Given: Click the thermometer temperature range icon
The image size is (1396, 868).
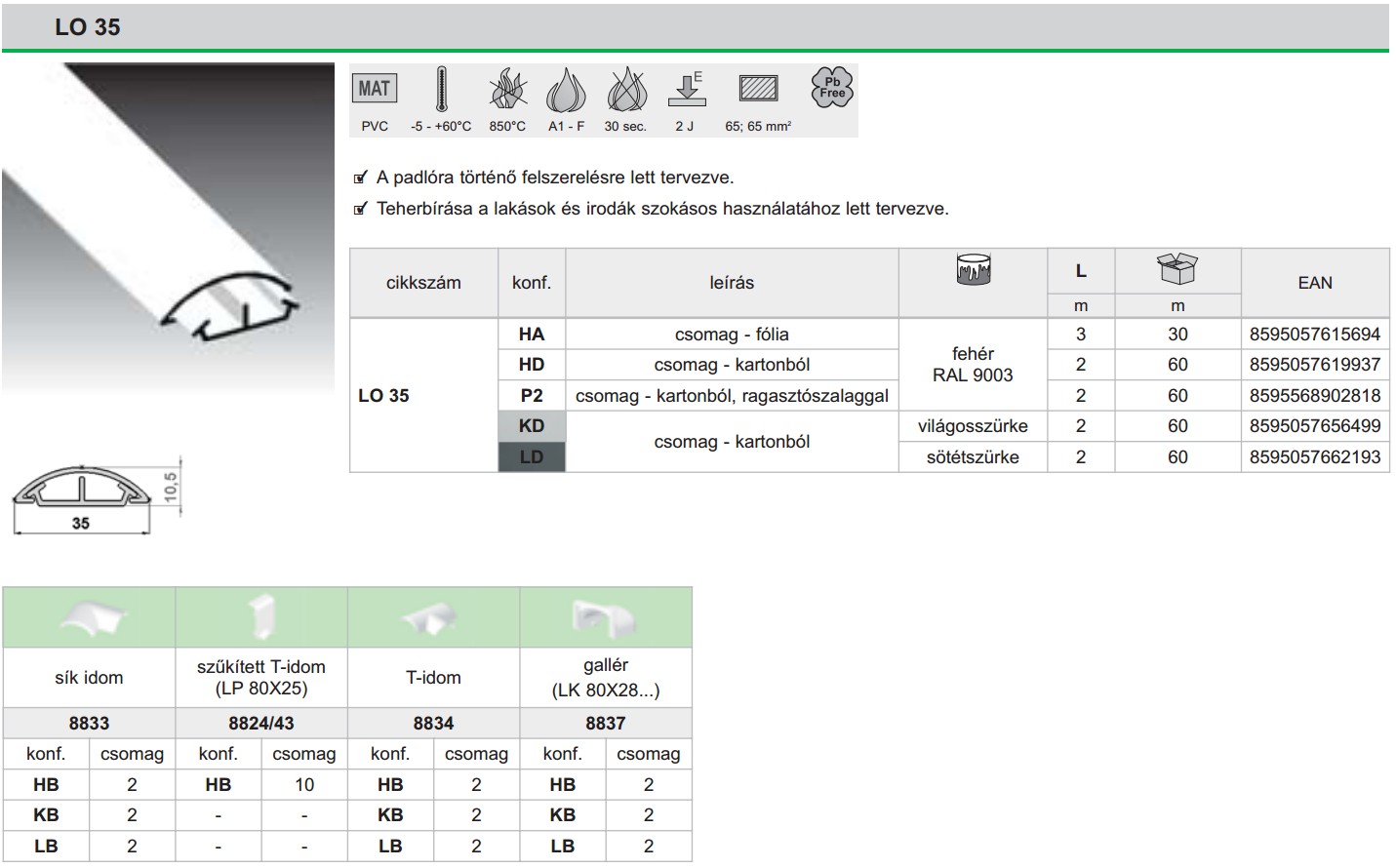Looking at the screenshot, I should point(441,90).
